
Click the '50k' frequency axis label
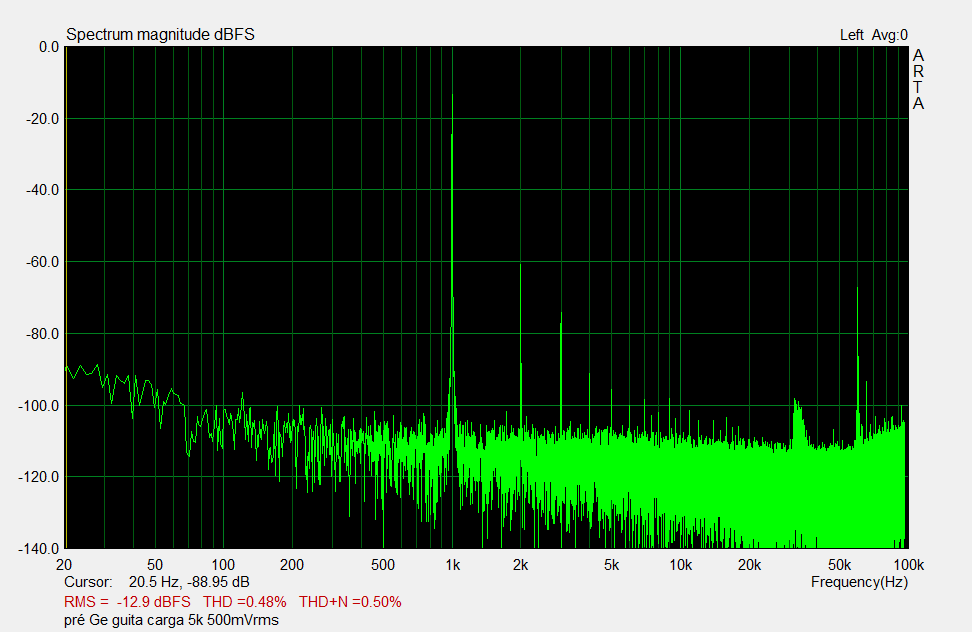[839, 565]
